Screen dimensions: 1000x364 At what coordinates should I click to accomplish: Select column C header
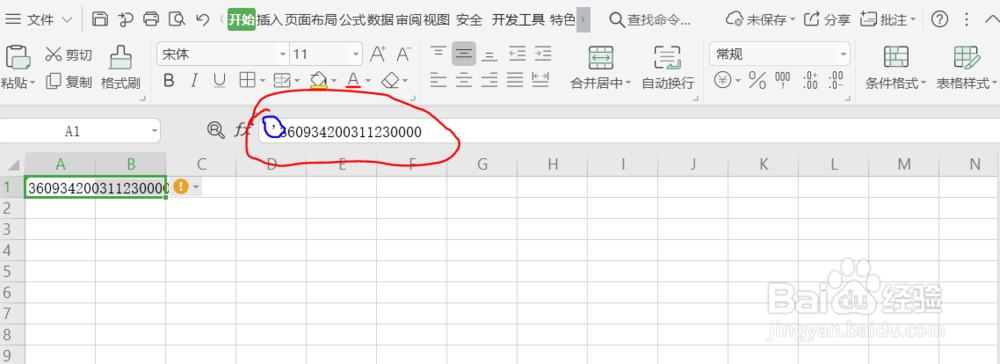coord(201,164)
